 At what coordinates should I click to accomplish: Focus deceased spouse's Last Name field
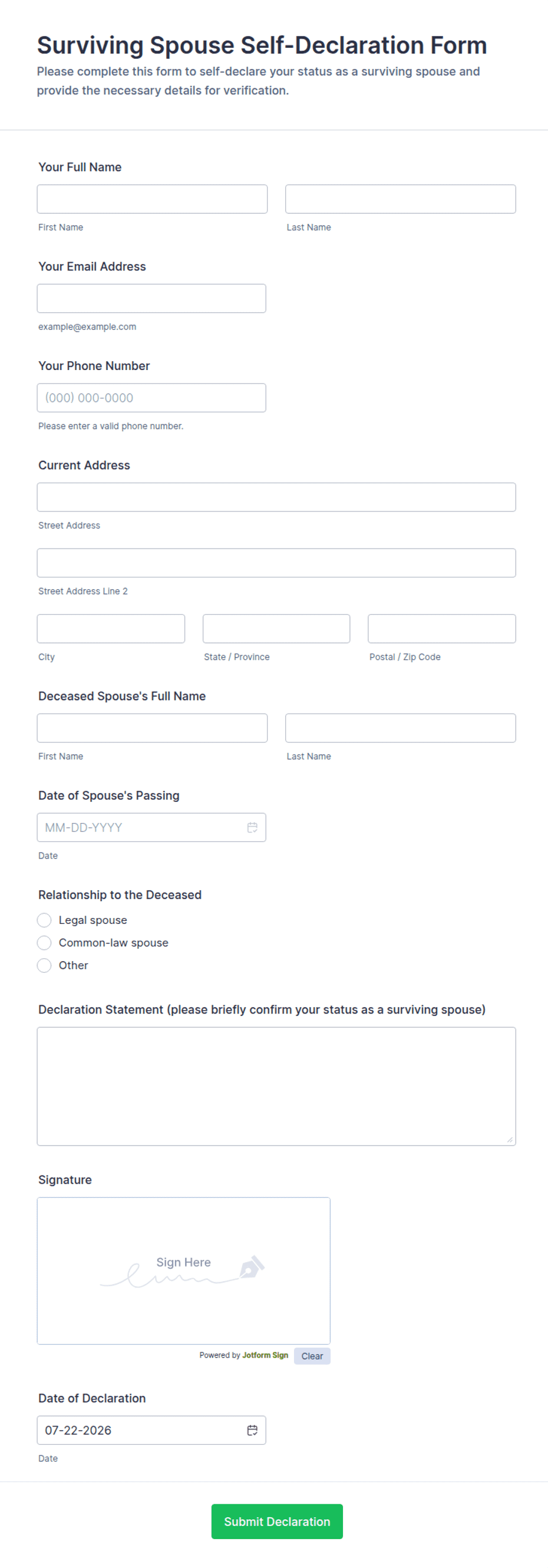point(400,727)
